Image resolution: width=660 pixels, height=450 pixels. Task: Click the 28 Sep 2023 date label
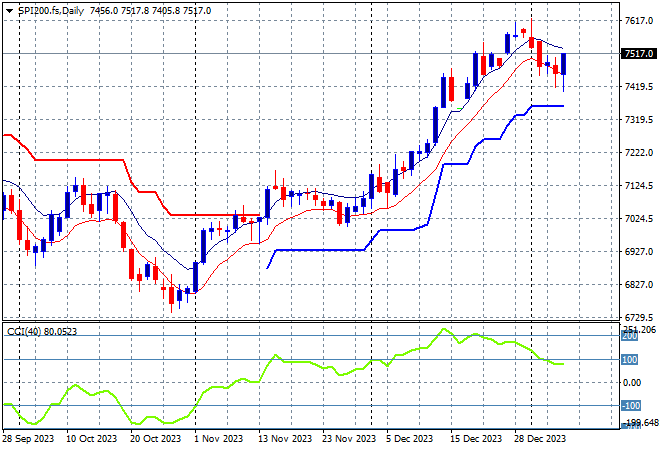tap(27, 438)
